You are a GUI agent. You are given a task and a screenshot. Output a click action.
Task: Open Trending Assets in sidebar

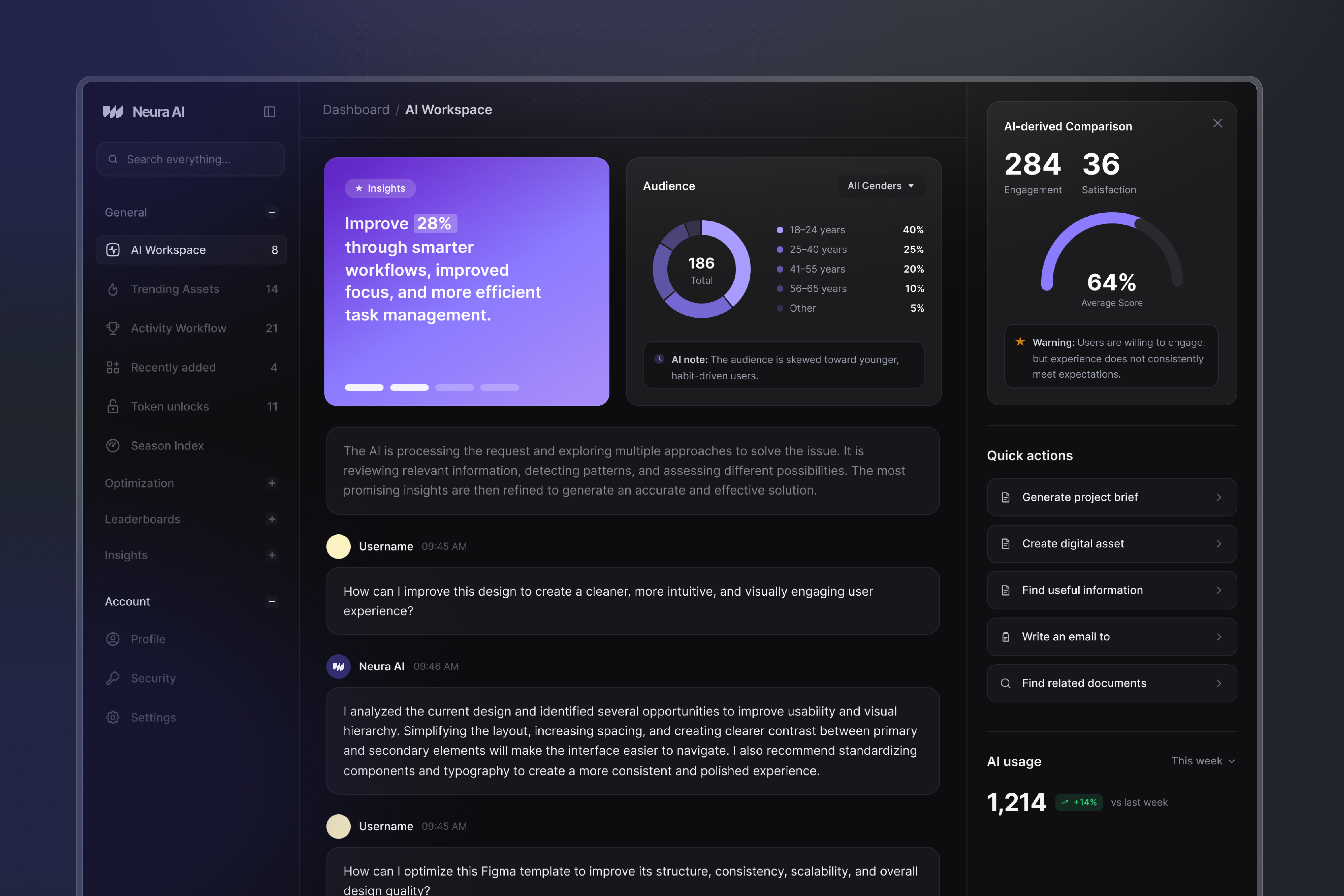point(192,289)
